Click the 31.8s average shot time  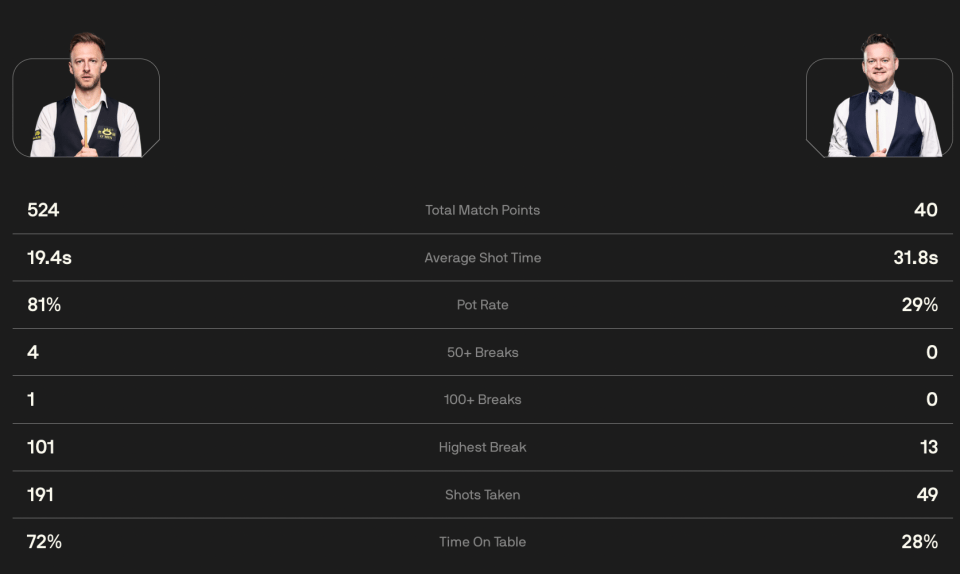[915, 258]
